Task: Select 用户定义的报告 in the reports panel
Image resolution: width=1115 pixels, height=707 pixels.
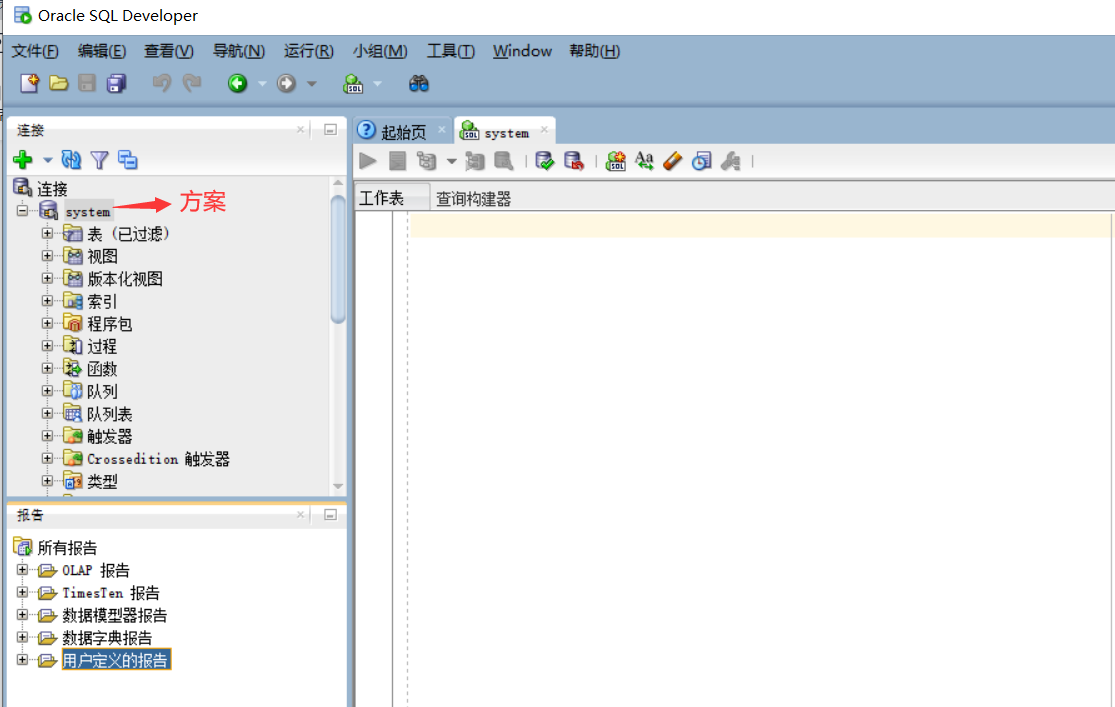Action: (x=115, y=659)
